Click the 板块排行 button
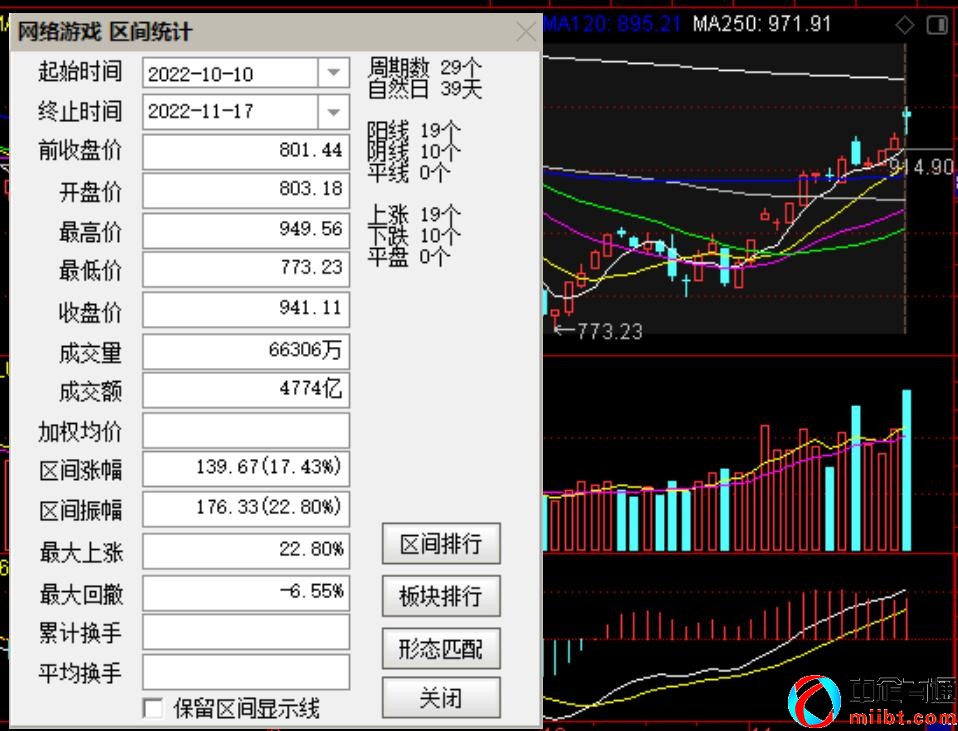This screenshot has height=731, width=958. pos(441,596)
